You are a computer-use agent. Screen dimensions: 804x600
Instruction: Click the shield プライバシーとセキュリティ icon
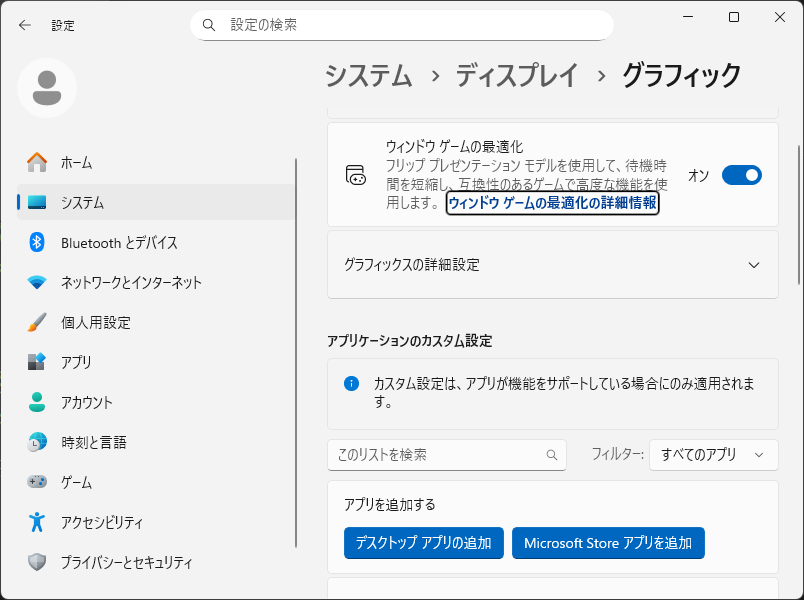pyautogui.click(x=37, y=562)
